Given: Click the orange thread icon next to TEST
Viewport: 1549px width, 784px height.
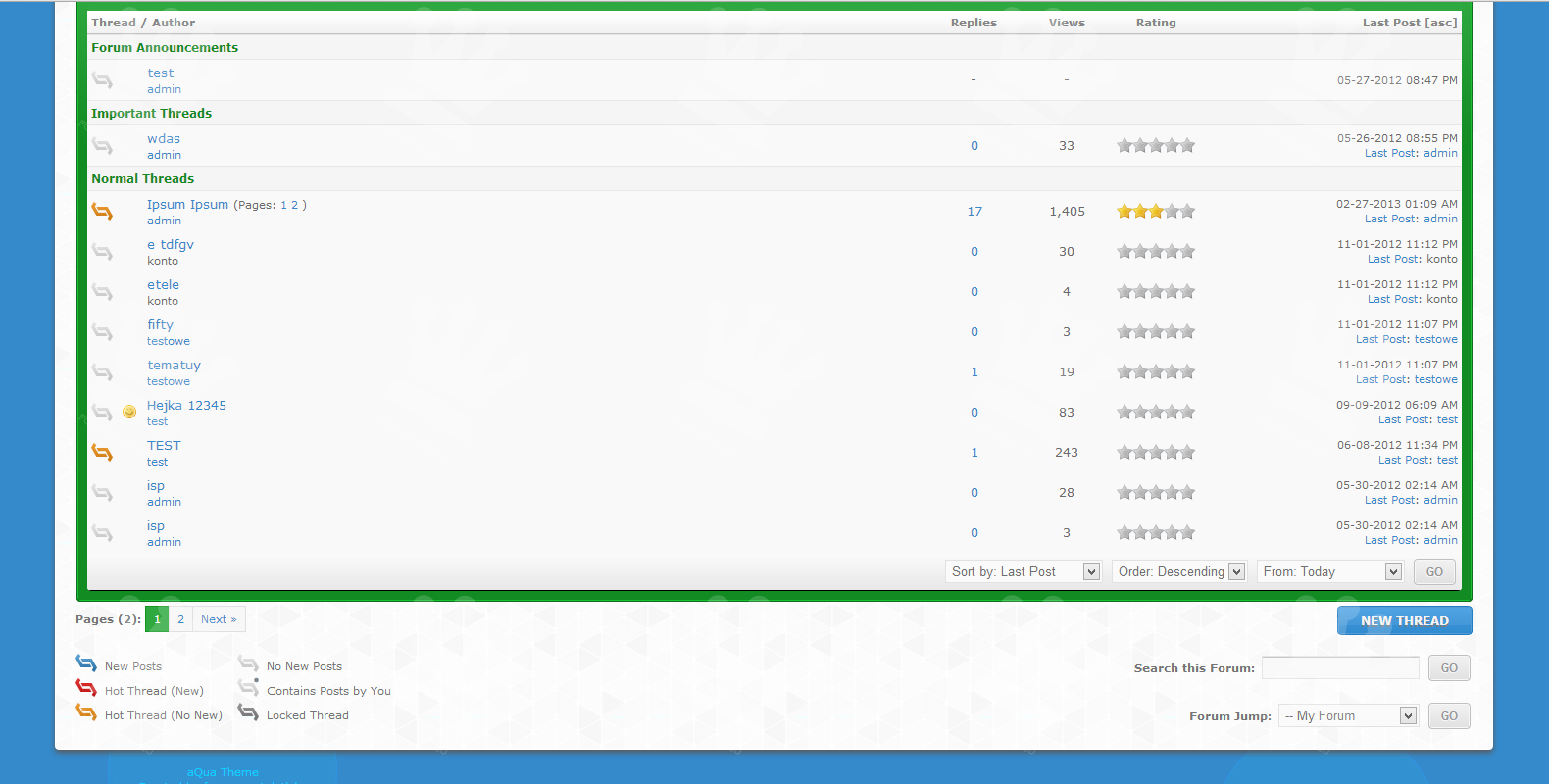Looking at the screenshot, I should 102,453.
